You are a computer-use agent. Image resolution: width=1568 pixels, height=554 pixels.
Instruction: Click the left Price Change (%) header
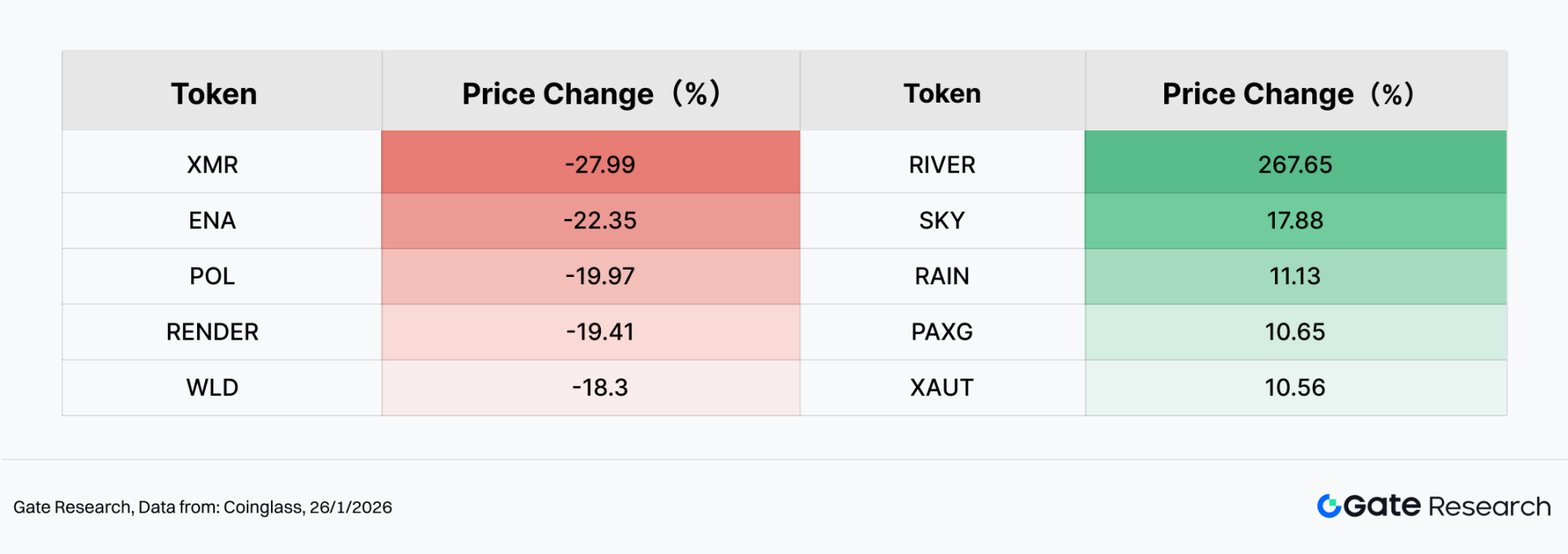tap(591, 94)
